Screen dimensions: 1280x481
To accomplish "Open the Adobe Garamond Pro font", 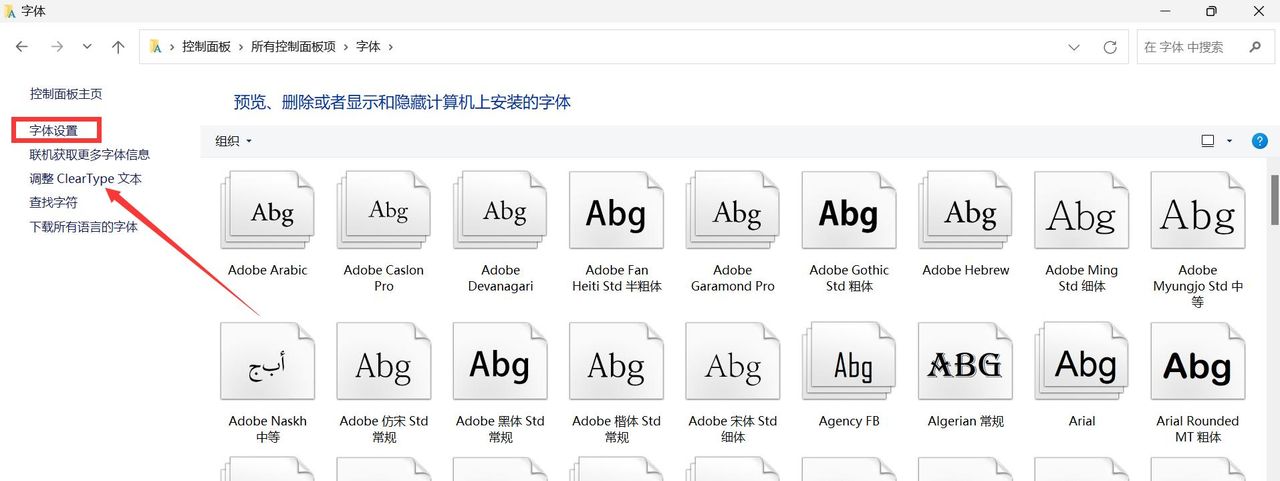I will tap(732, 211).
